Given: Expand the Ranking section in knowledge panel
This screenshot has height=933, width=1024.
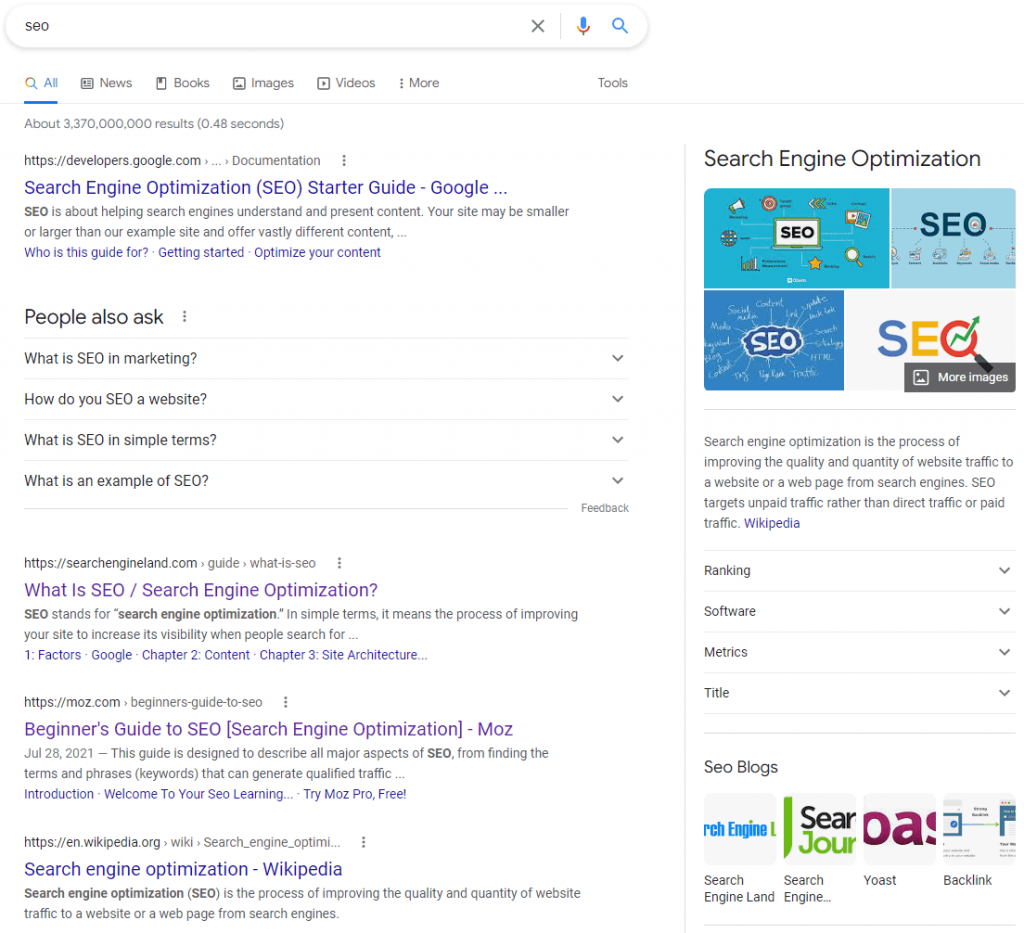Looking at the screenshot, I should (x=1004, y=570).
